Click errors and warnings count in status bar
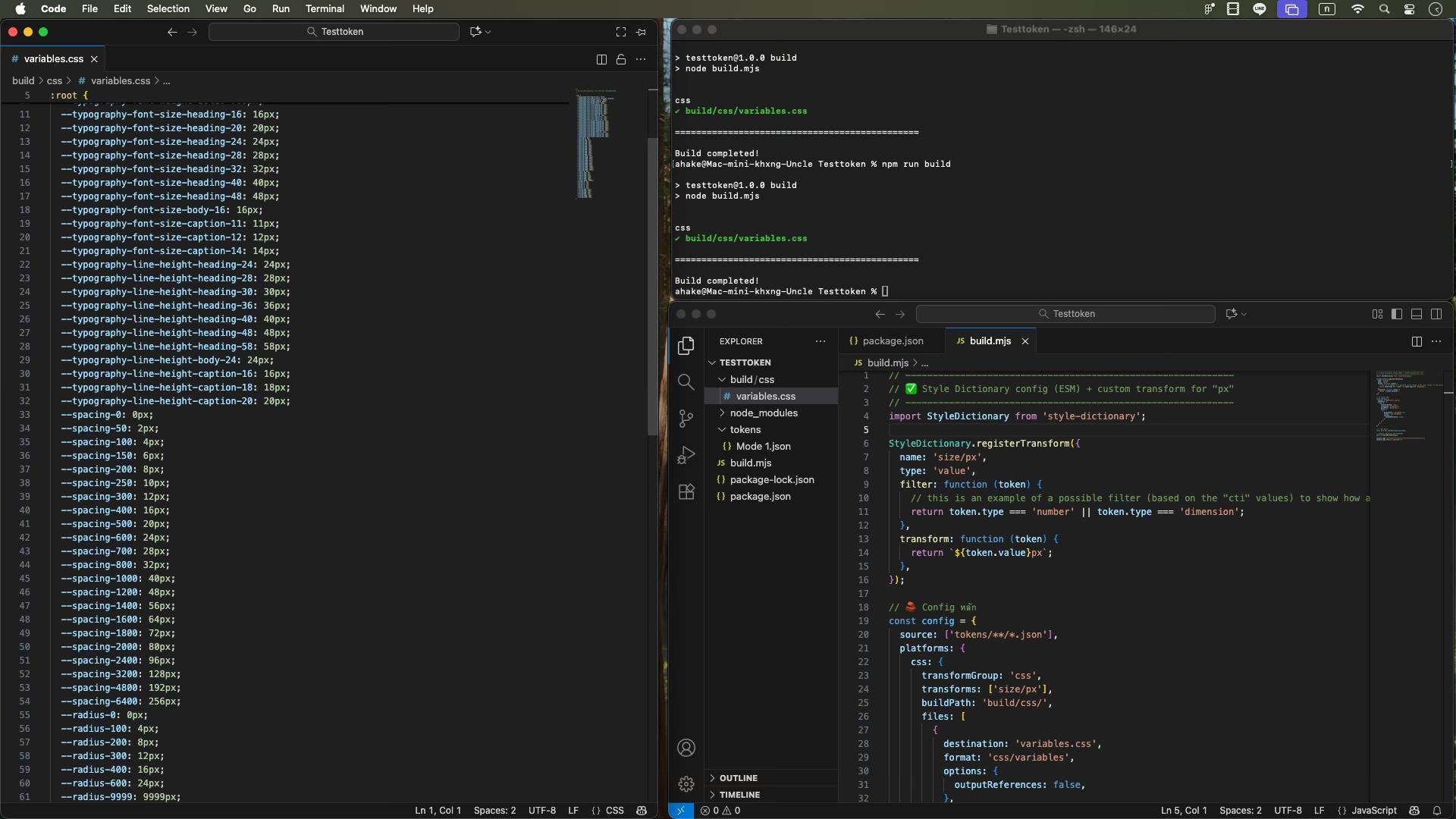The height and width of the screenshot is (819, 1456). tap(720, 811)
